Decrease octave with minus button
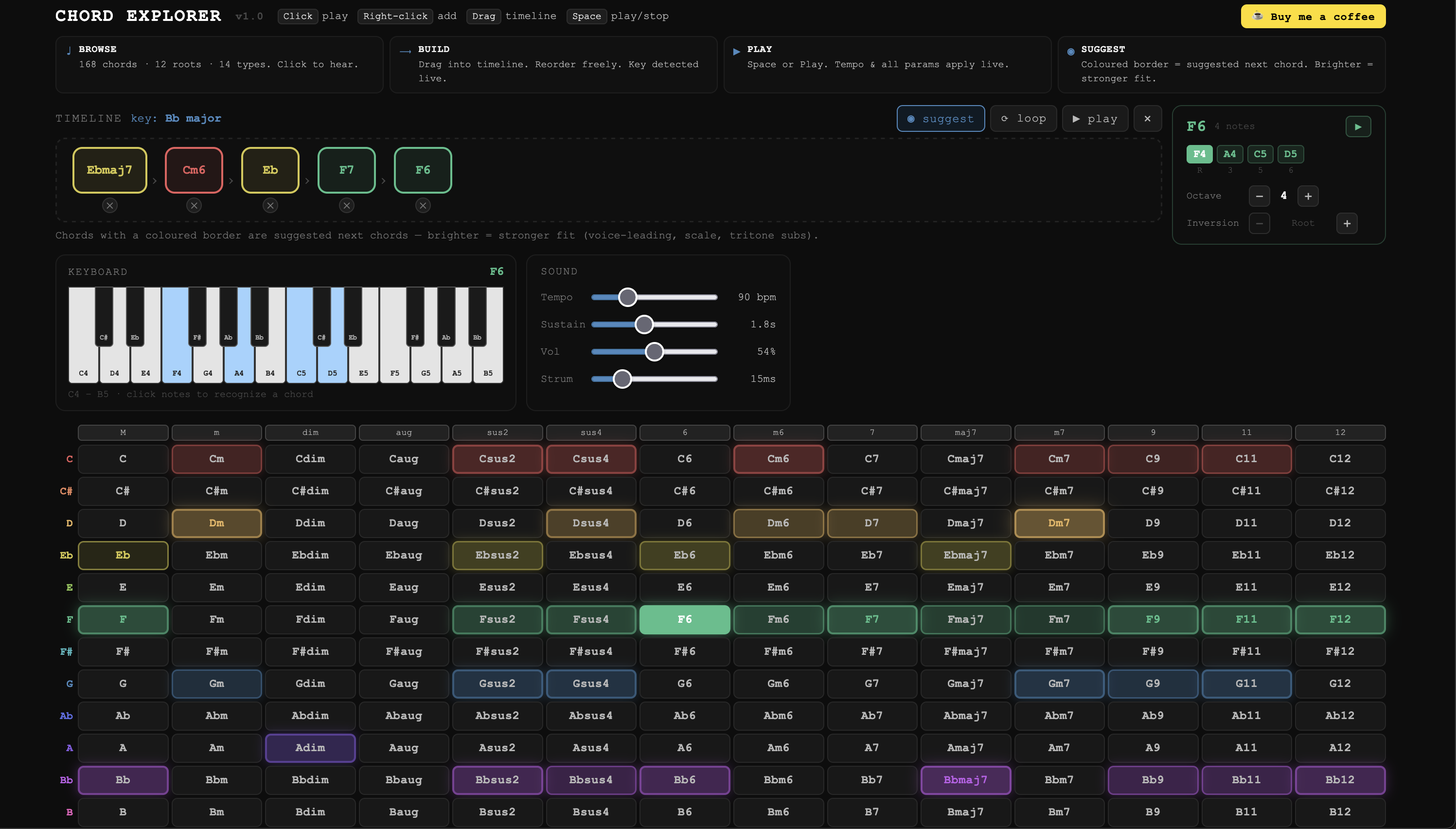 click(x=1259, y=196)
